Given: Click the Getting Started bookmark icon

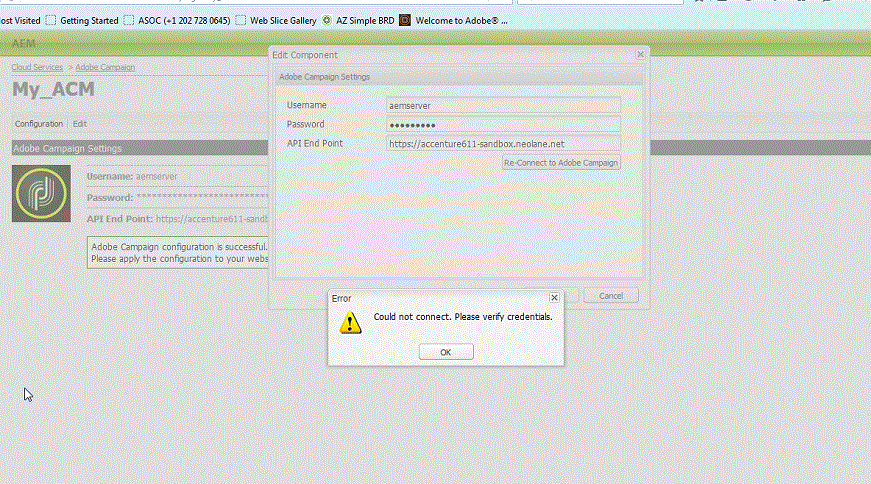Looking at the screenshot, I should [x=51, y=21].
